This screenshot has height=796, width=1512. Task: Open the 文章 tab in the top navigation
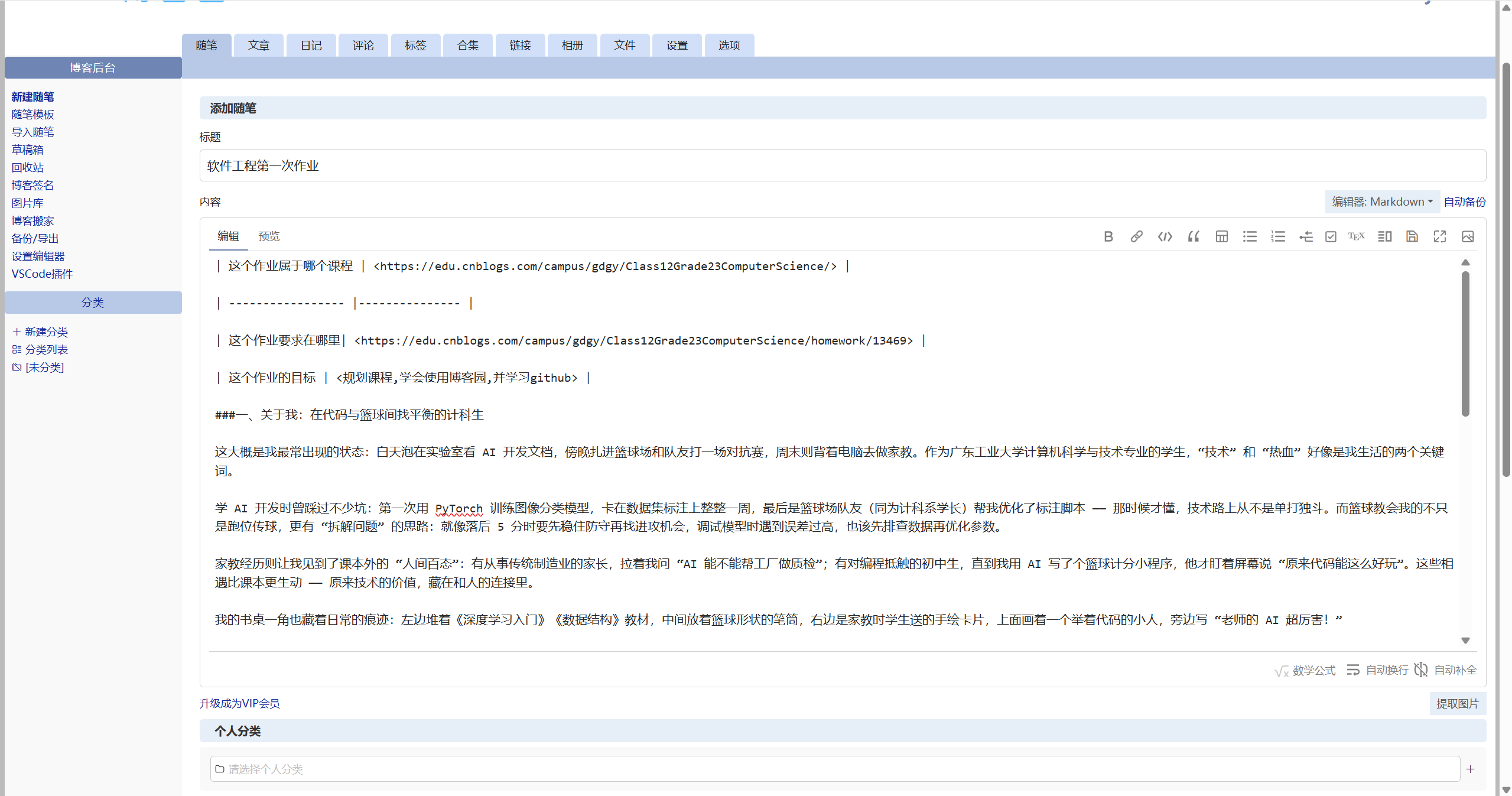pyautogui.click(x=258, y=46)
